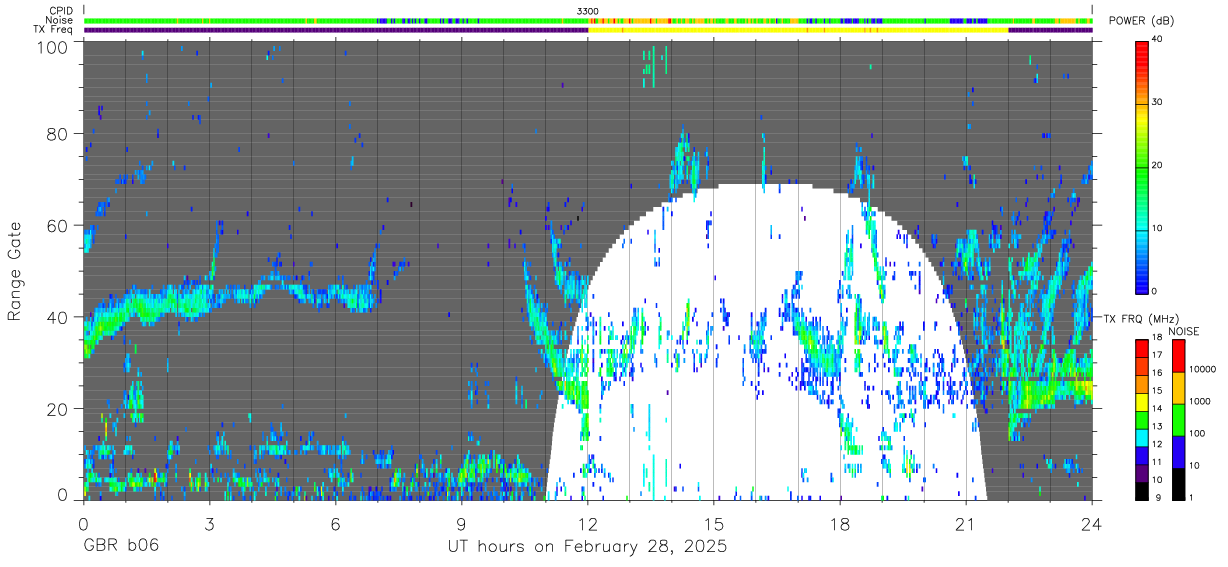This screenshot has width=1228, height=567.
Task: Click the UT hours on February 28, 2025 caption
Action: click(587, 548)
